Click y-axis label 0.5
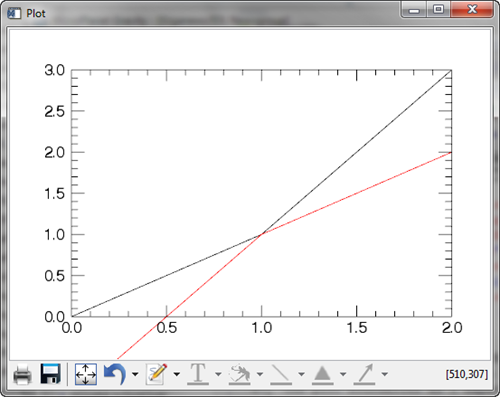This screenshot has height=397, width=500. pos(55,276)
